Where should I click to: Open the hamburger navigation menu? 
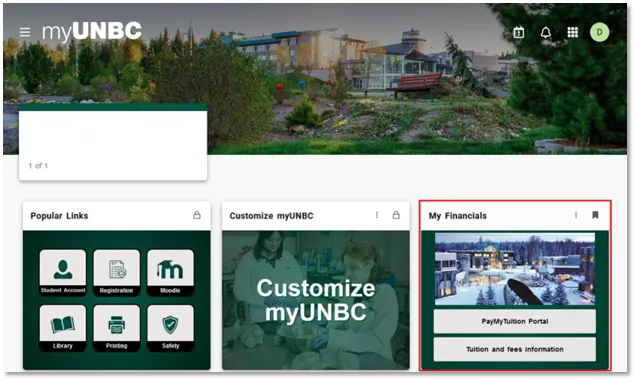tap(25, 32)
